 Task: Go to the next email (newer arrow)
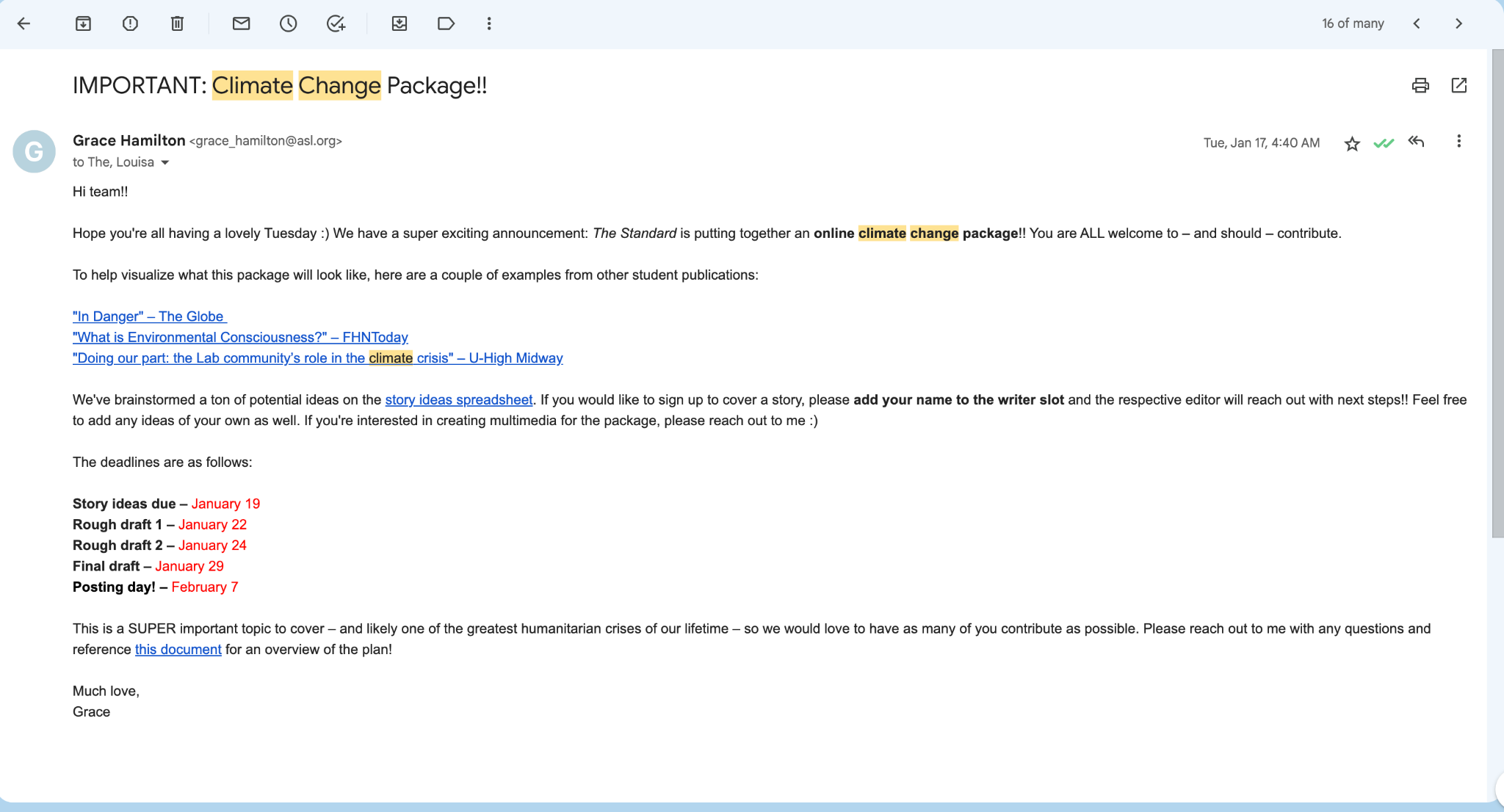[1417, 23]
